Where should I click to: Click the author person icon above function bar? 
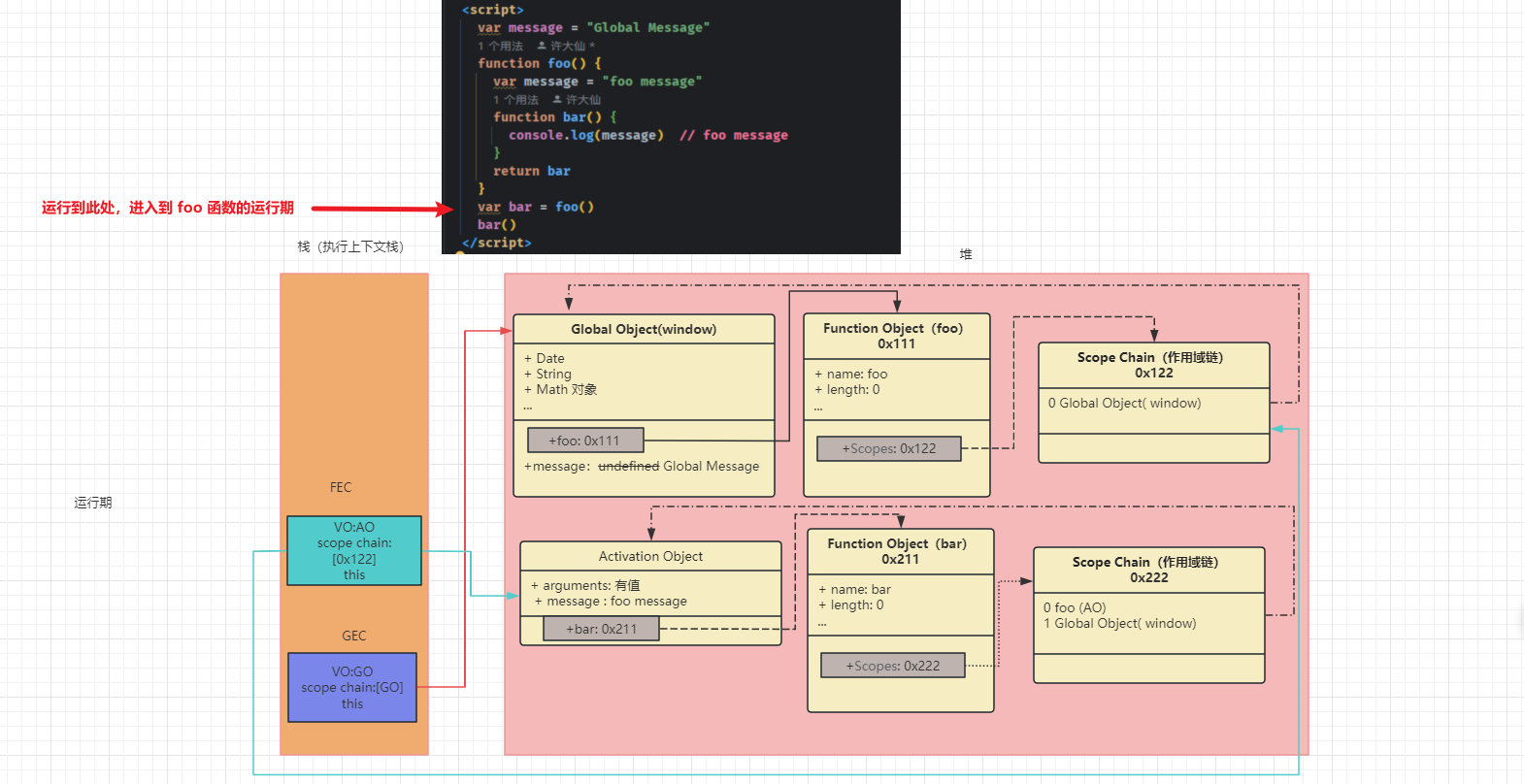coord(557,100)
